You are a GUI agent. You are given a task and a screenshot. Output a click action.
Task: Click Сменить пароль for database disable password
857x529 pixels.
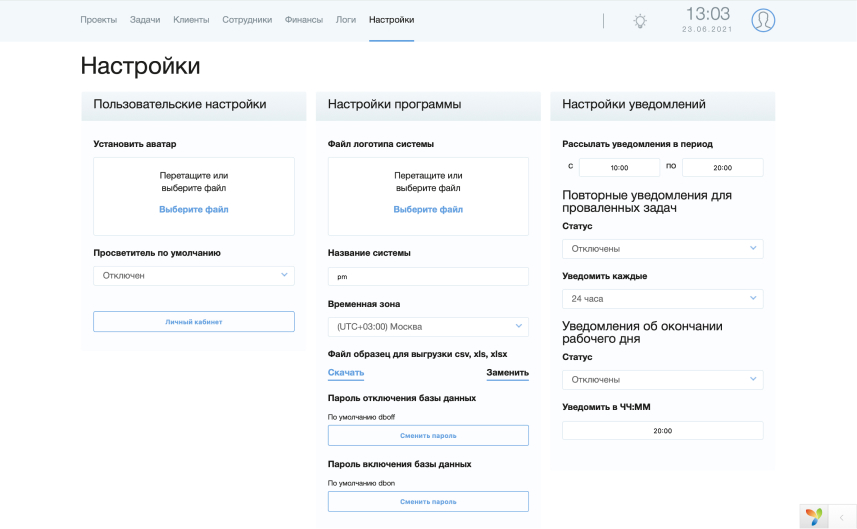point(428,436)
